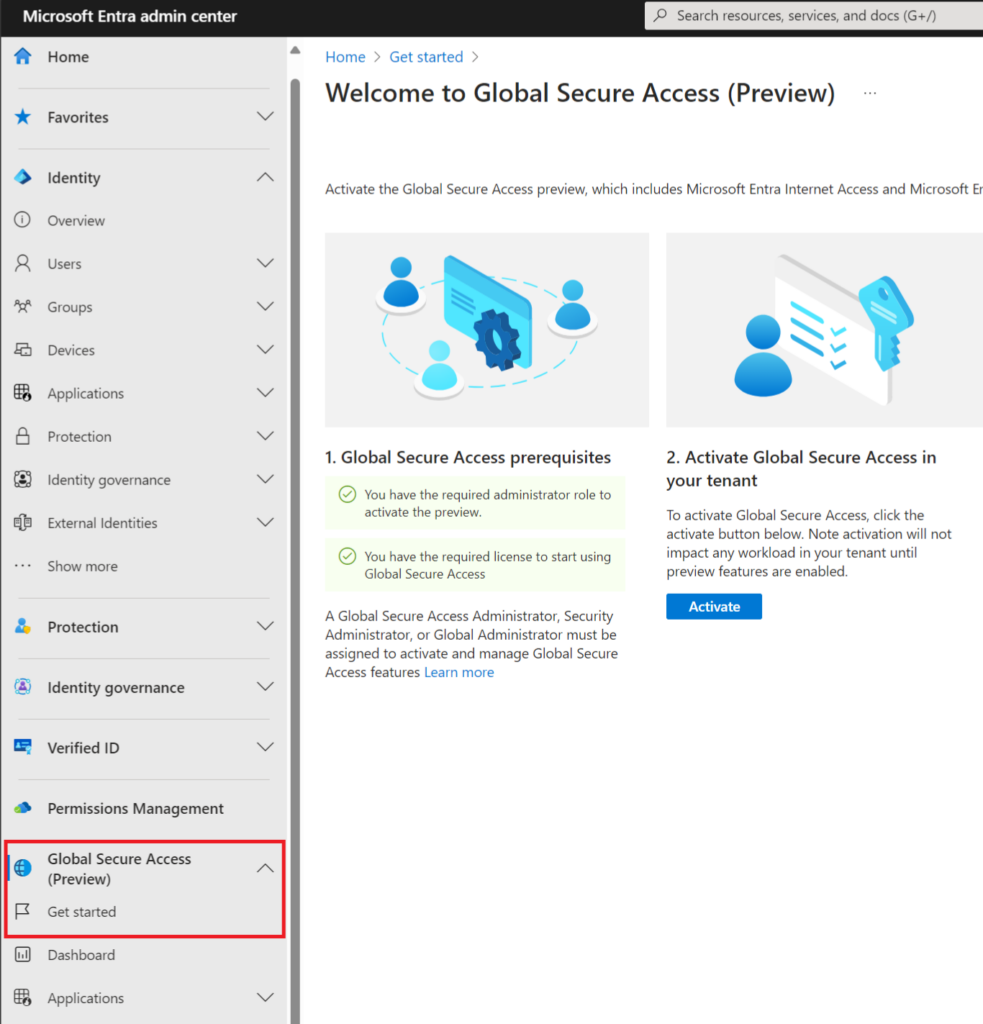Screen dimensions: 983x1024
Task: Click the External Identities icon
Action: click(x=23, y=522)
